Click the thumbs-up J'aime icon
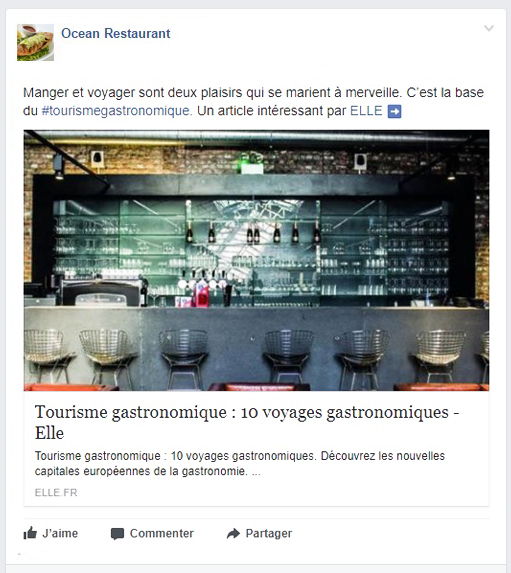This screenshot has height=573, width=511. pyautogui.click(x=30, y=533)
